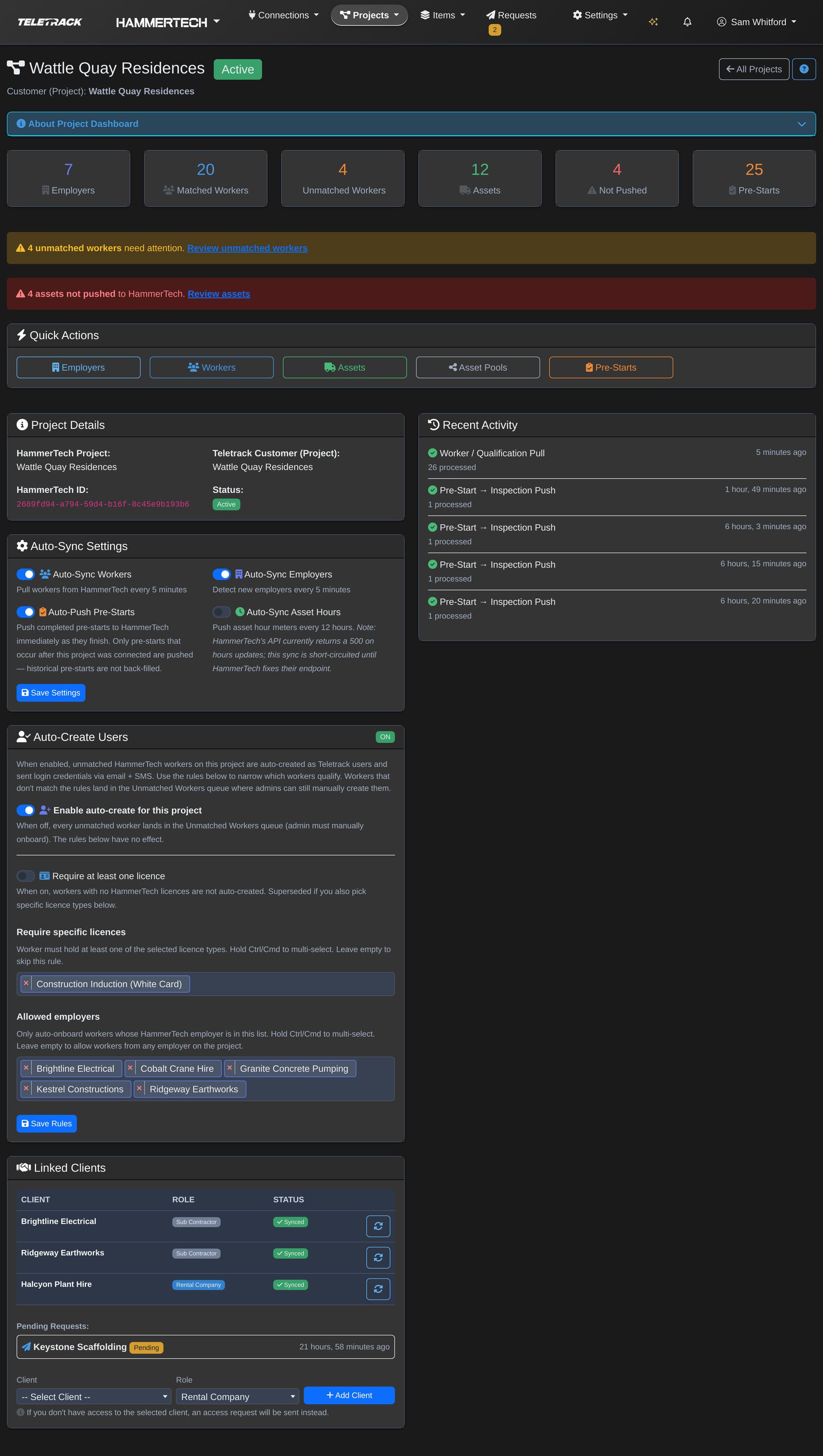Open the Projects menu
The height and width of the screenshot is (1456, 823).
click(x=370, y=15)
